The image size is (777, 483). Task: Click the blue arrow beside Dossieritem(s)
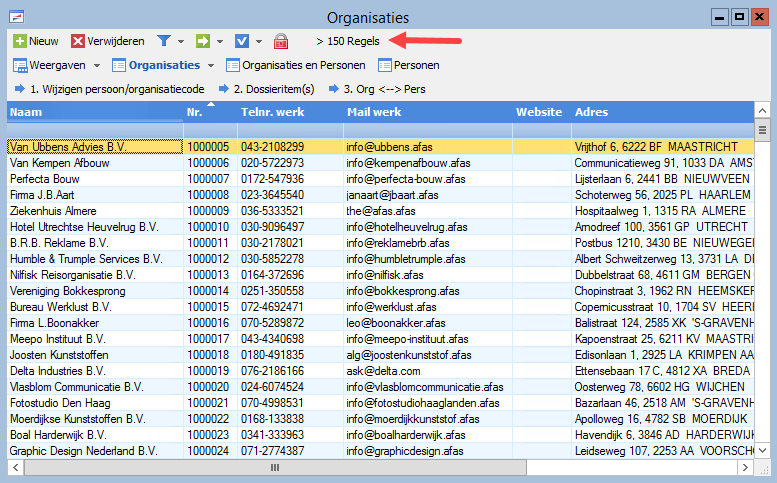[x=224, y=89]
